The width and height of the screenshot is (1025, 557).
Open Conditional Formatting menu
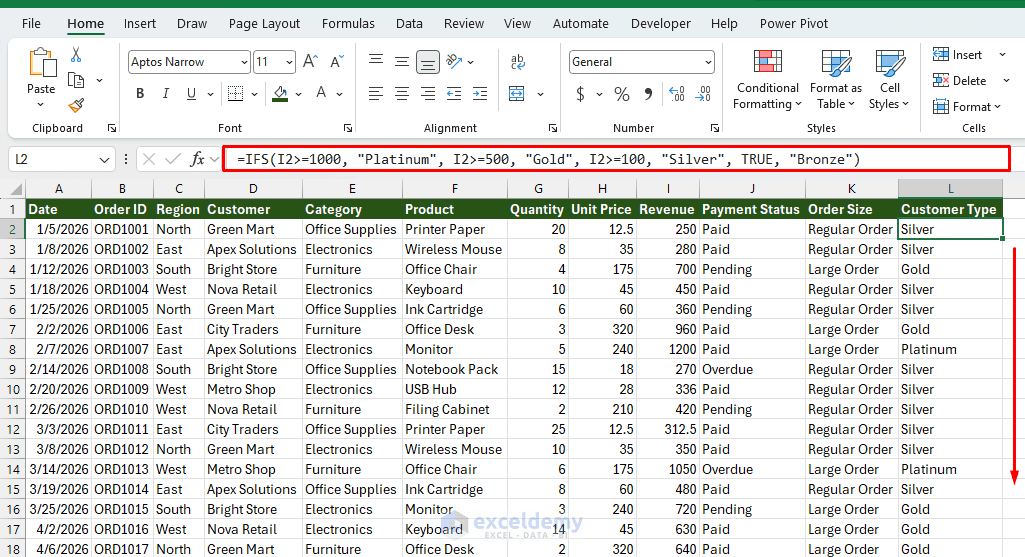(767, 79)
